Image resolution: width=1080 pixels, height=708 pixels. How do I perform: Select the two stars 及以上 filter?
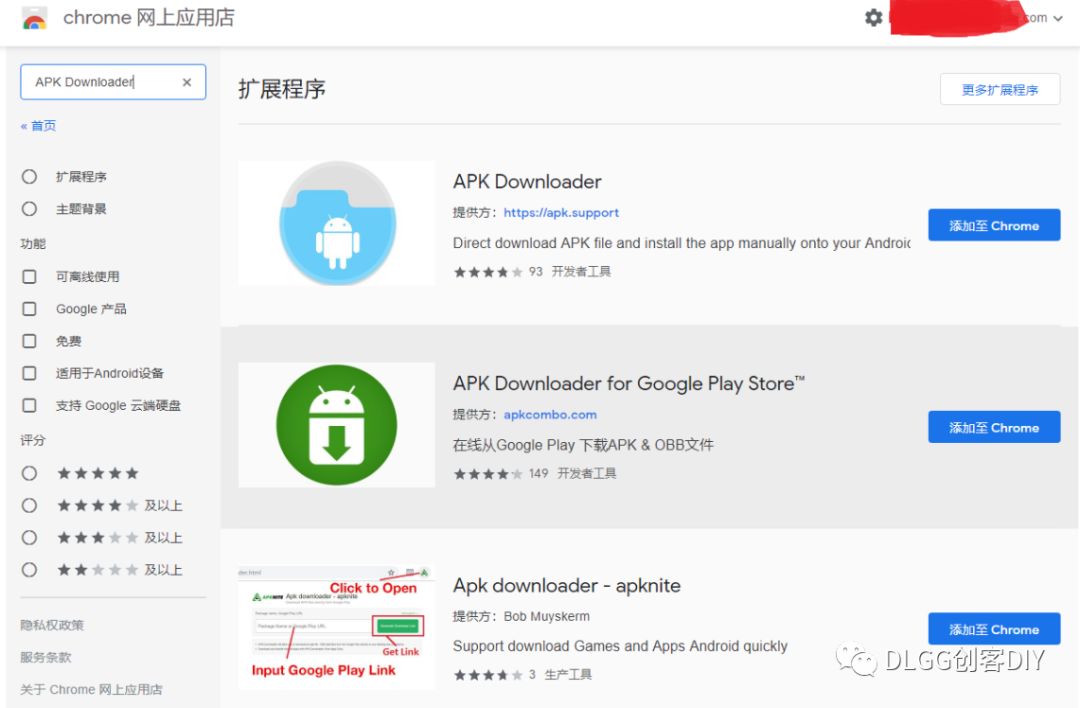(x=29, y=570)
